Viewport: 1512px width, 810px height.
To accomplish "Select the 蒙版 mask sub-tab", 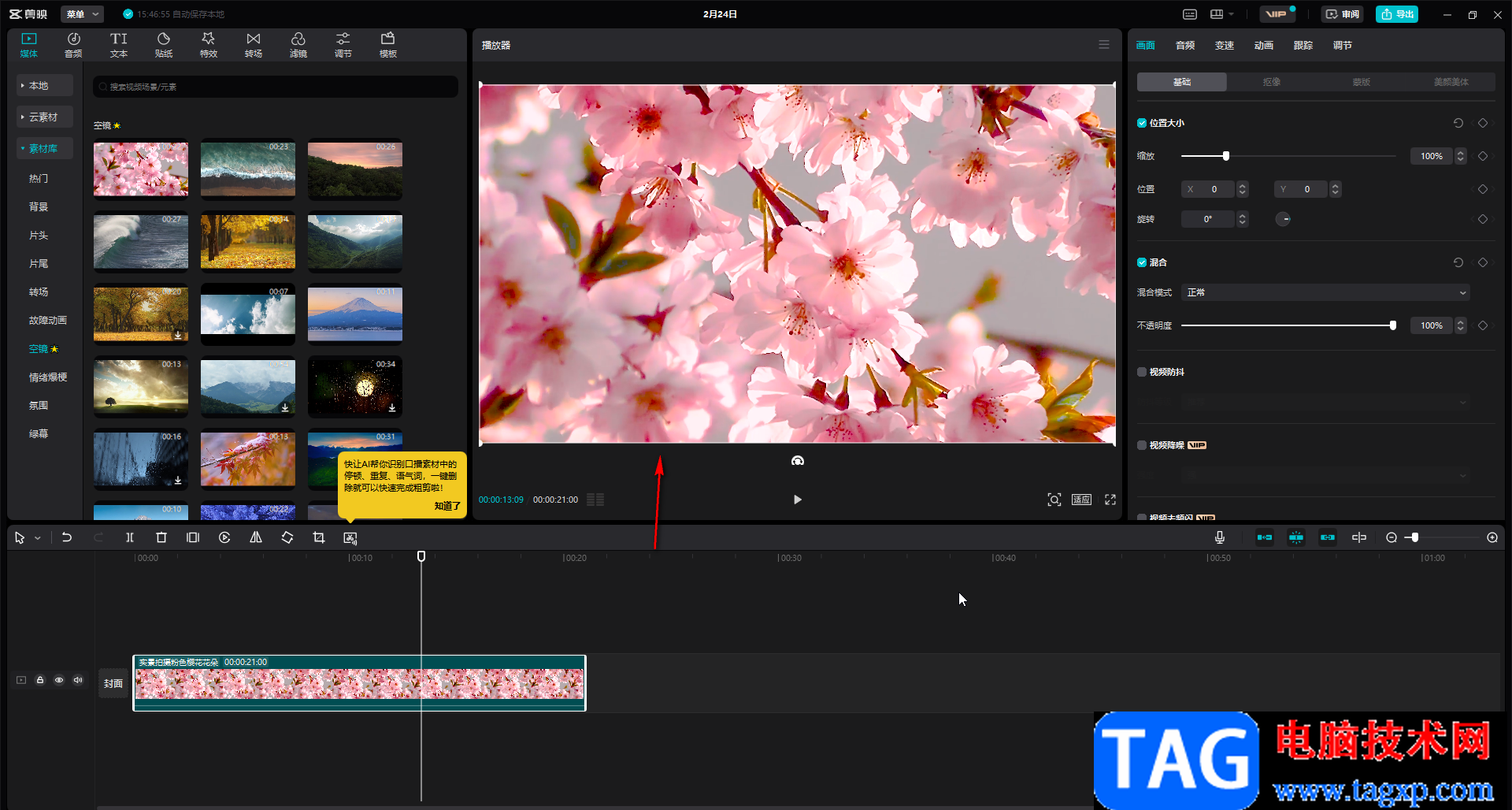I will click(x=1362, y=82).
